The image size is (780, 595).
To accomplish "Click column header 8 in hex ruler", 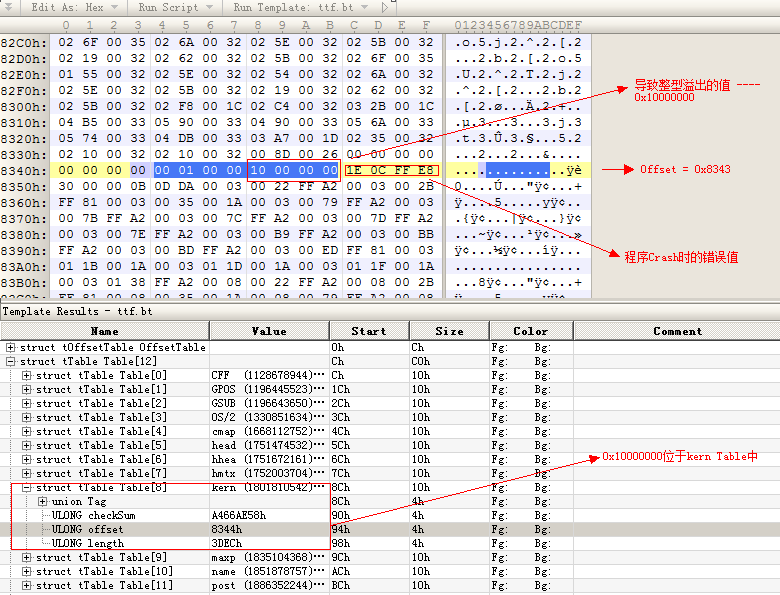I will pos(258,25).
